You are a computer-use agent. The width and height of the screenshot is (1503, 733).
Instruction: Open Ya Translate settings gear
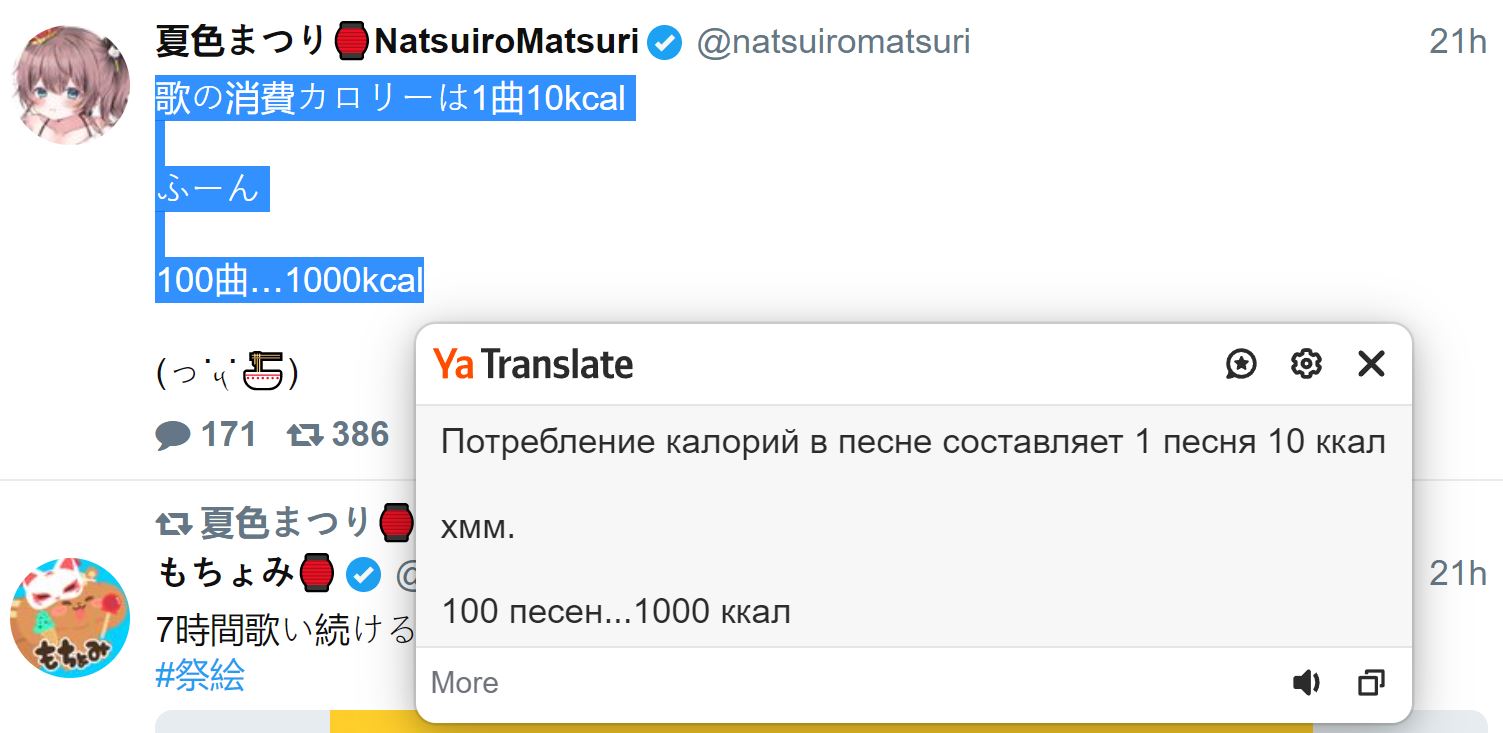click(1306, 364)
